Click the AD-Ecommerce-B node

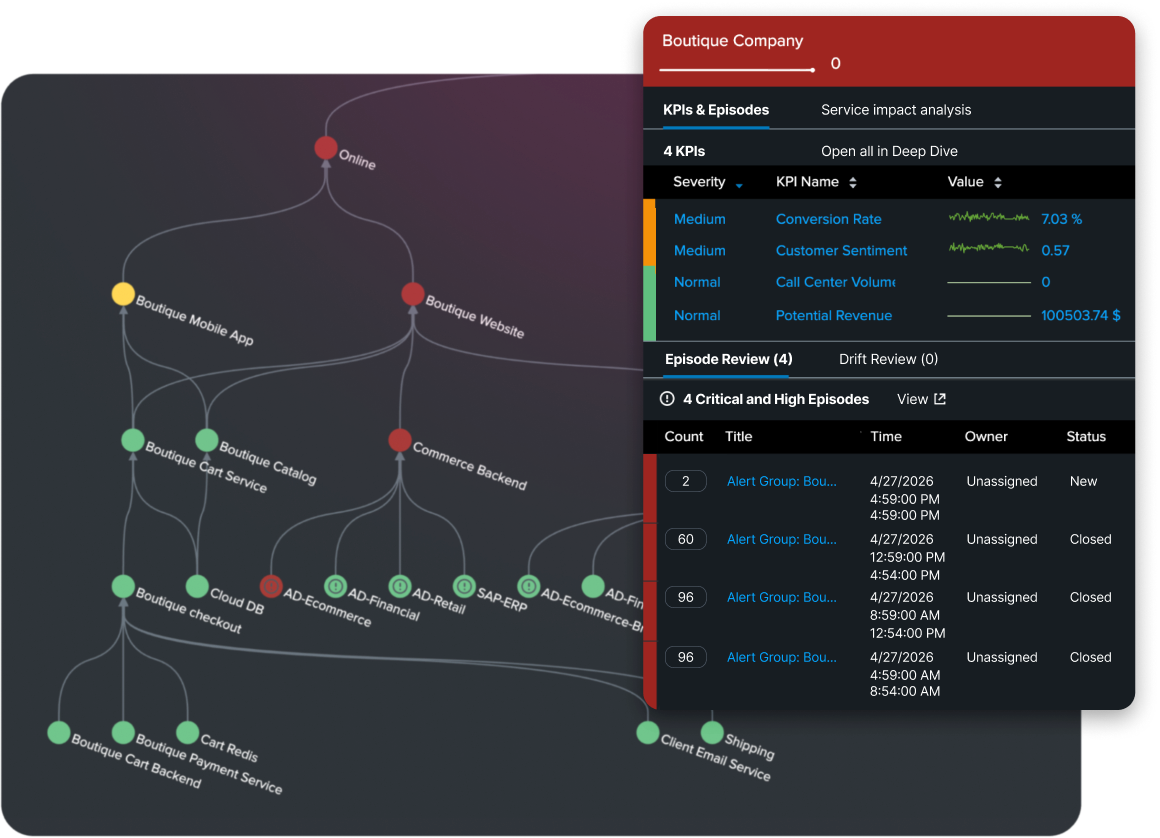[528, 587]
